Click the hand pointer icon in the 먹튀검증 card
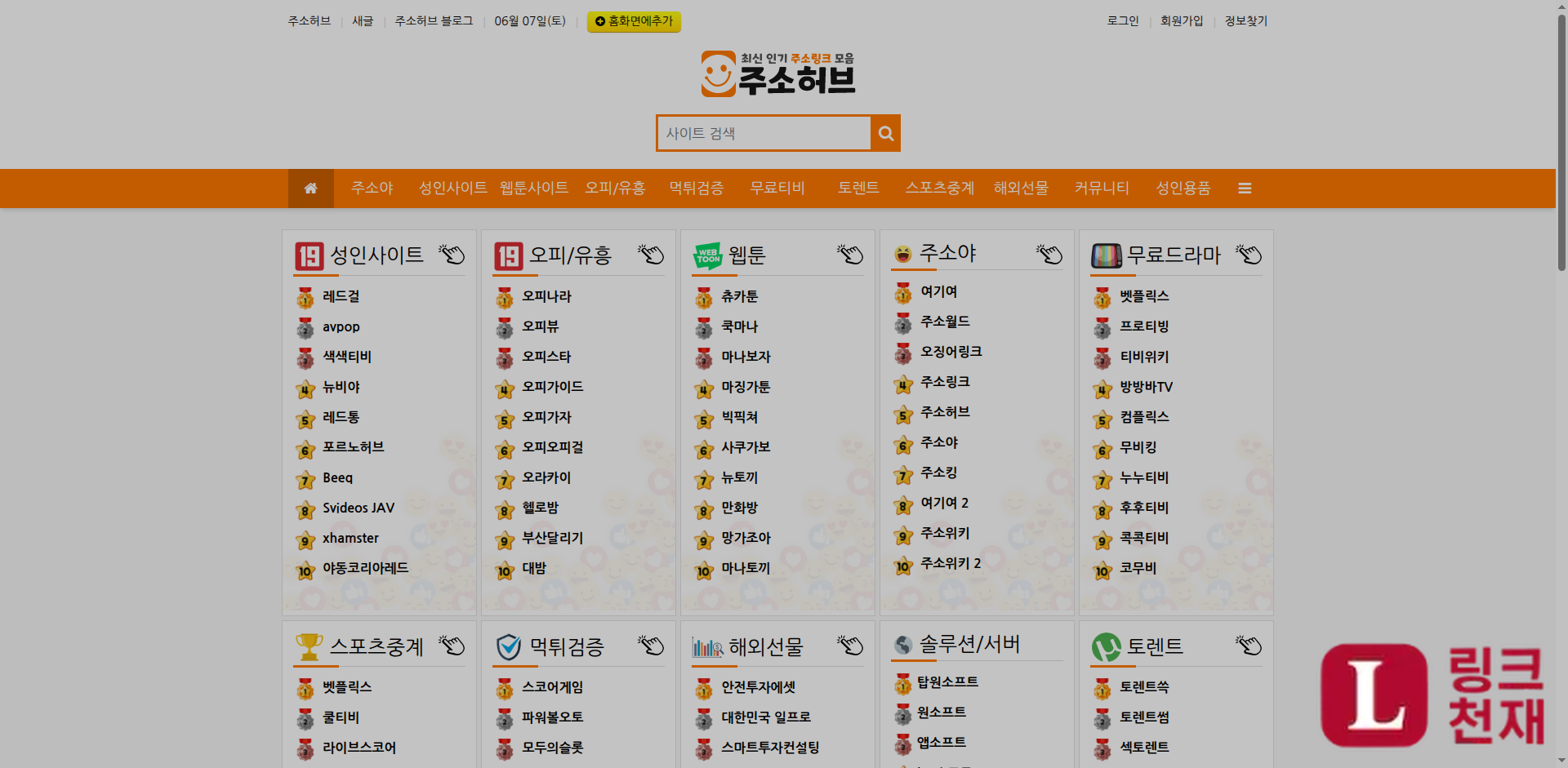 click(651, 646)
